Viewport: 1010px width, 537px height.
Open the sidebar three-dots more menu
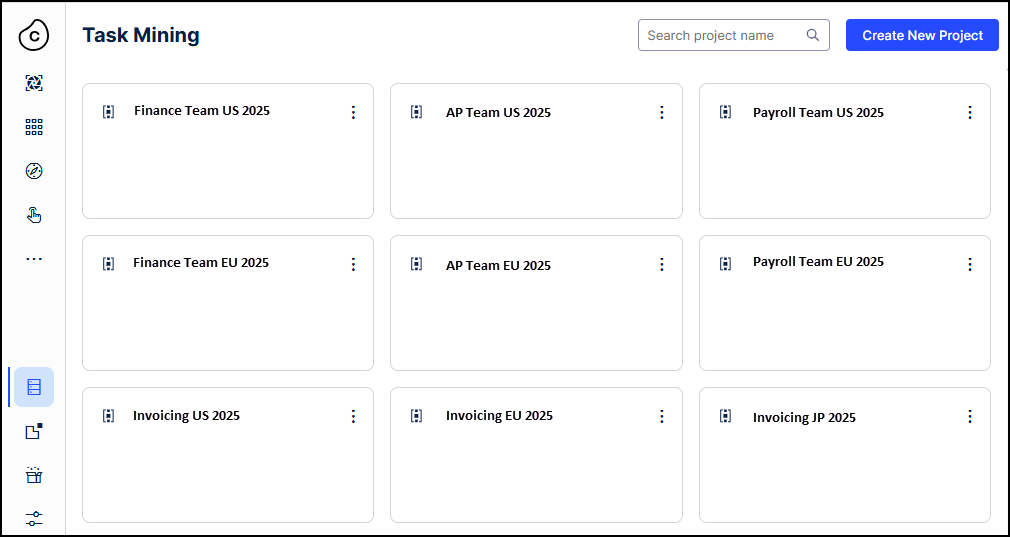[x=34, y=259]
